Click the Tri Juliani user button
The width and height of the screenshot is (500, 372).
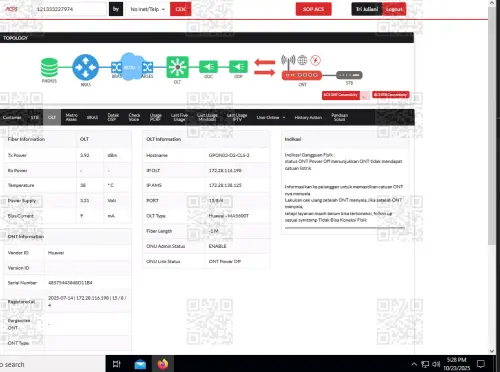coord(367,9)
